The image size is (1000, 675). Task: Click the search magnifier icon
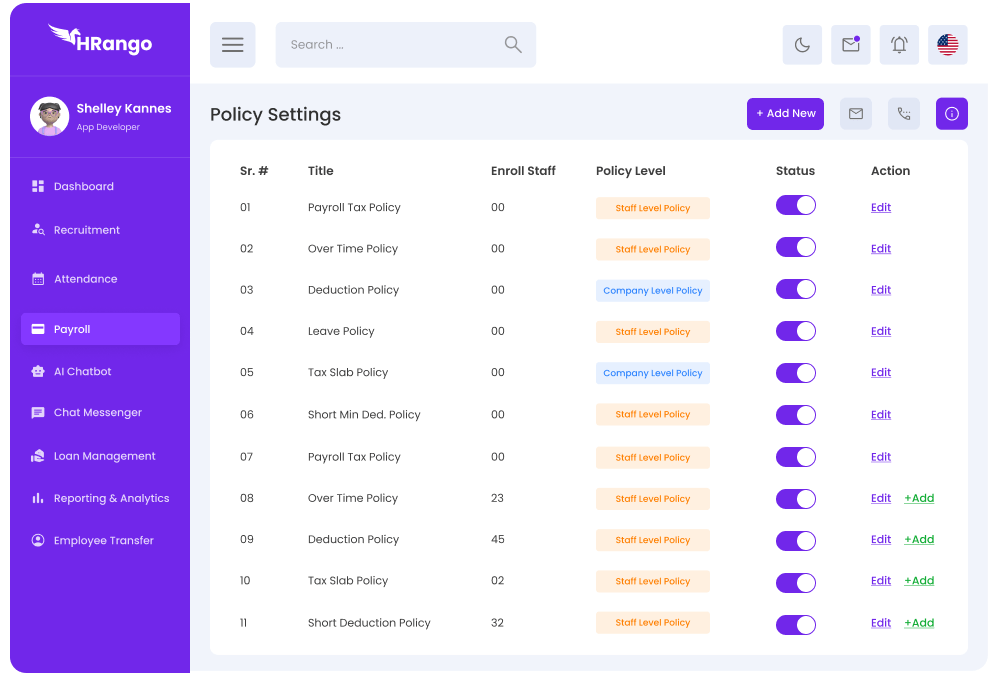tap(513, 45)
